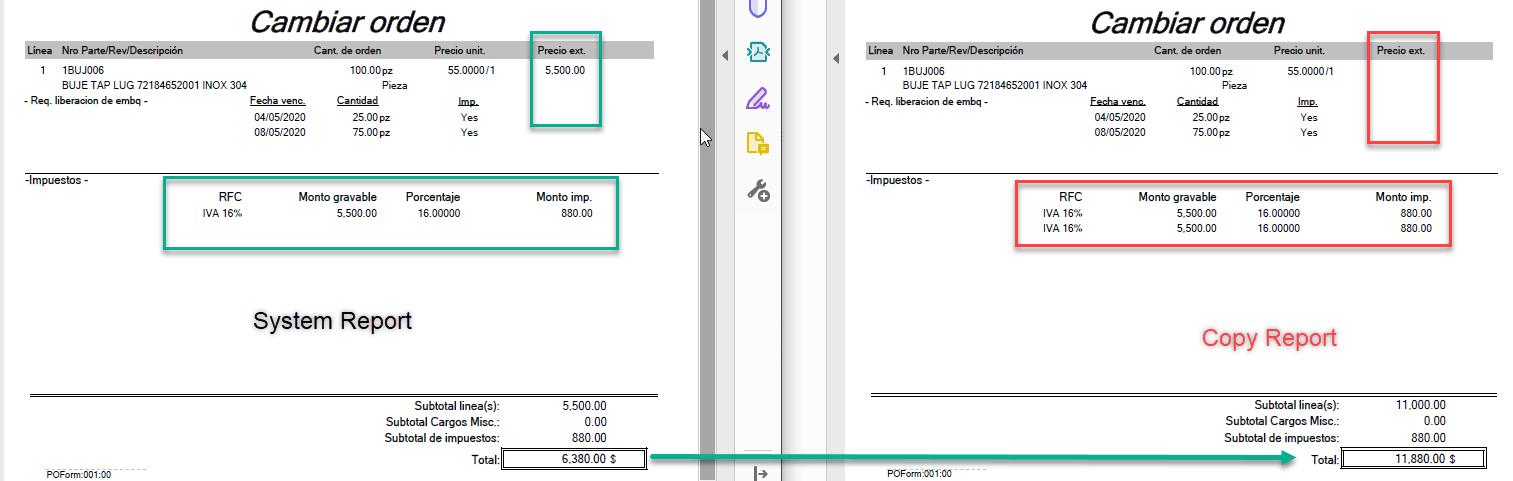Open the More Tools wrench icon
The height and width of the screenshot is (481, 1513).
(x=758, y=191)
